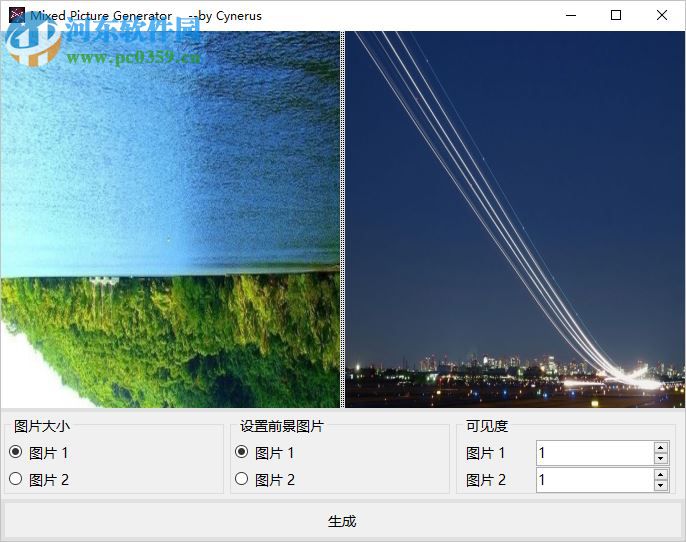Maximize the Mixed Picture Generator window
The height and width of the screenshot is (542, 686).
click(x=616, y=15)
